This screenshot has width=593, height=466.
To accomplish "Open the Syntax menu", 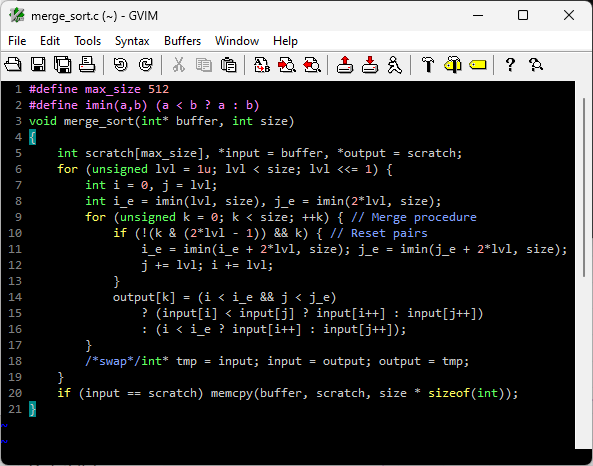I will 132,41.
